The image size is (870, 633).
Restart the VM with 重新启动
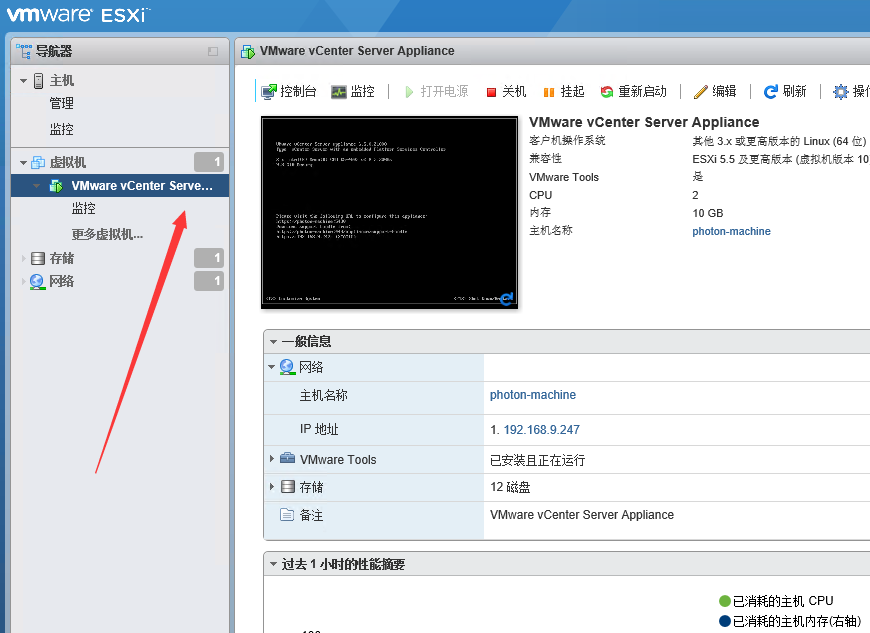coord(634,91)
